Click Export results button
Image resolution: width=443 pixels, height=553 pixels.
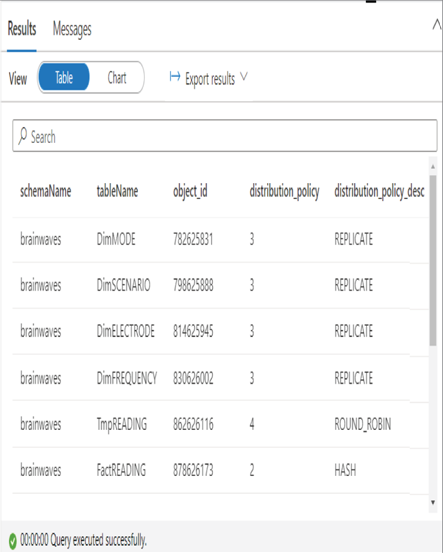point(208,78)
